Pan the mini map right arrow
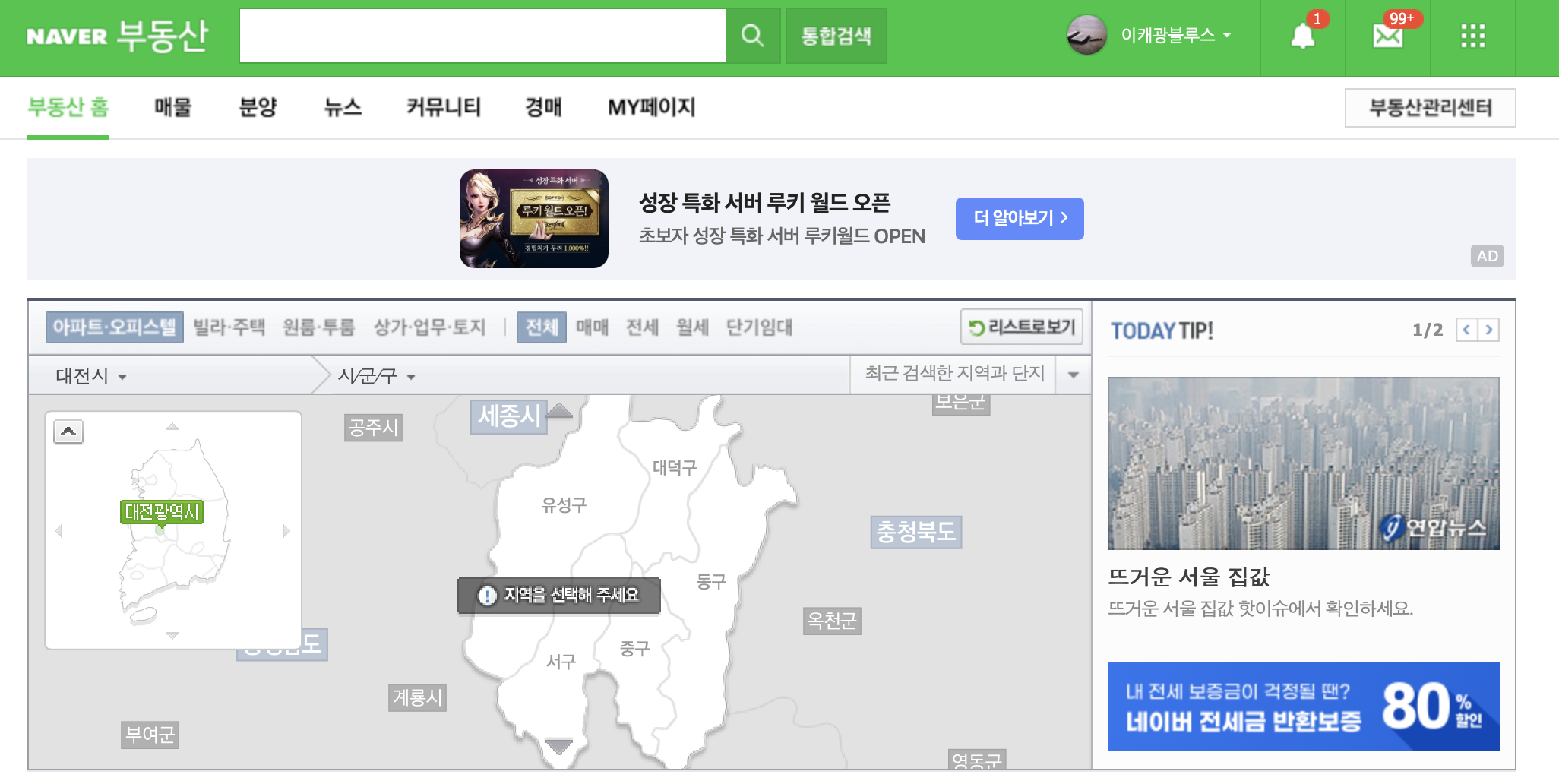Viewport: 1559px width, 784px height. point(286,530)
